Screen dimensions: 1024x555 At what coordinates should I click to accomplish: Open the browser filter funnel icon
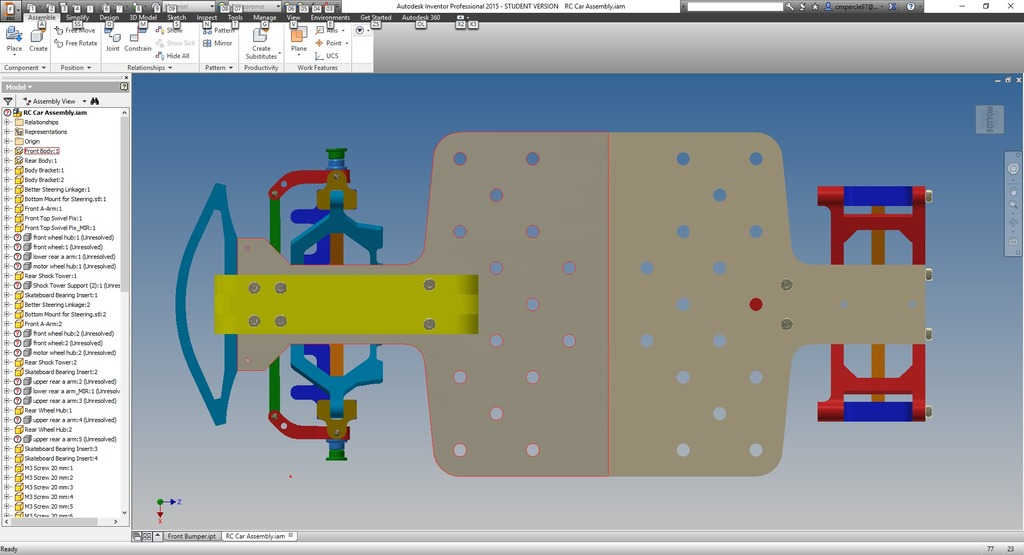pos(8,101)
